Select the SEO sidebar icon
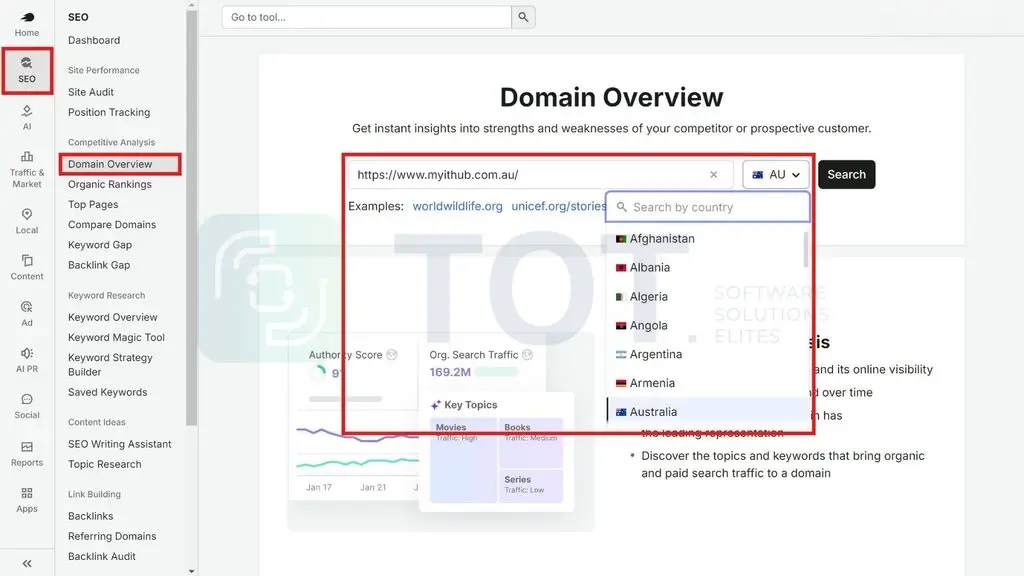 (27, 70)
